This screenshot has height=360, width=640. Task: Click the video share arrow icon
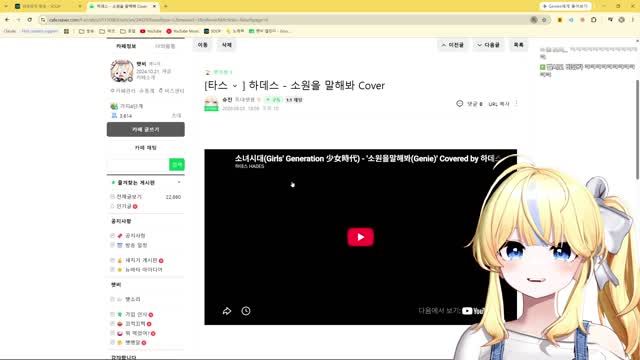227,311
